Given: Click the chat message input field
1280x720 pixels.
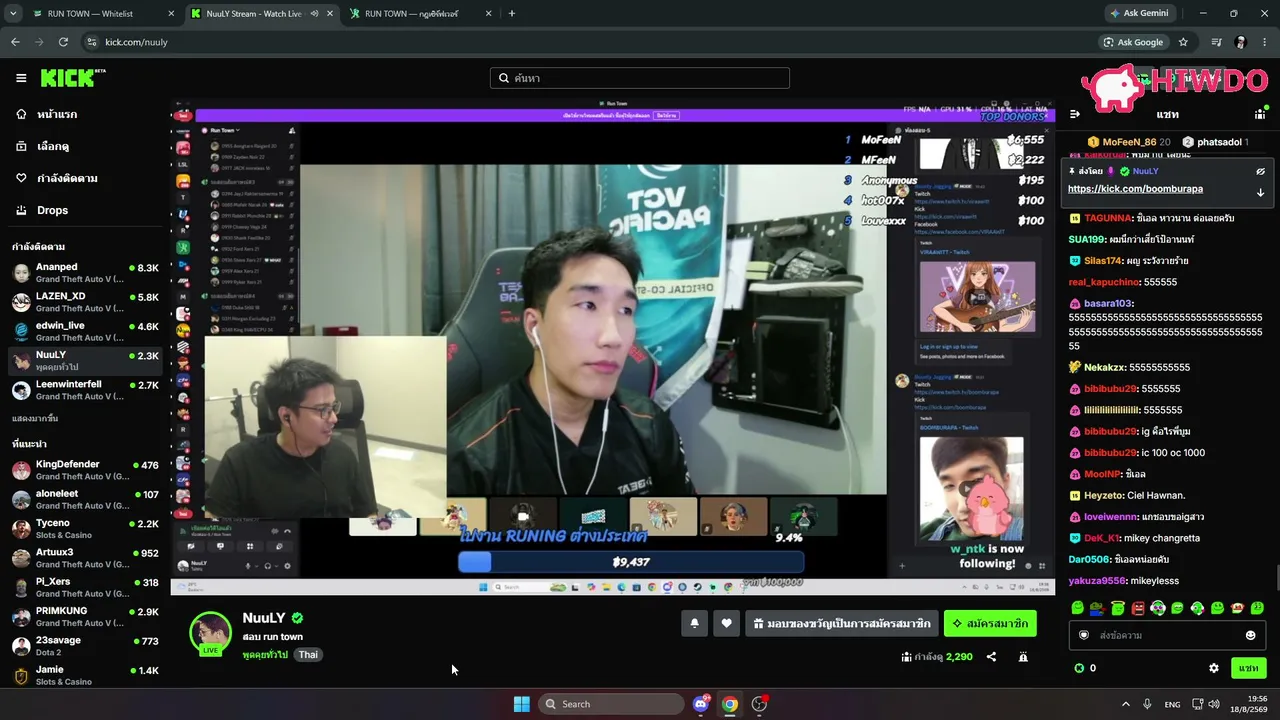Looking at the screenshot, I should [1166, 635].
